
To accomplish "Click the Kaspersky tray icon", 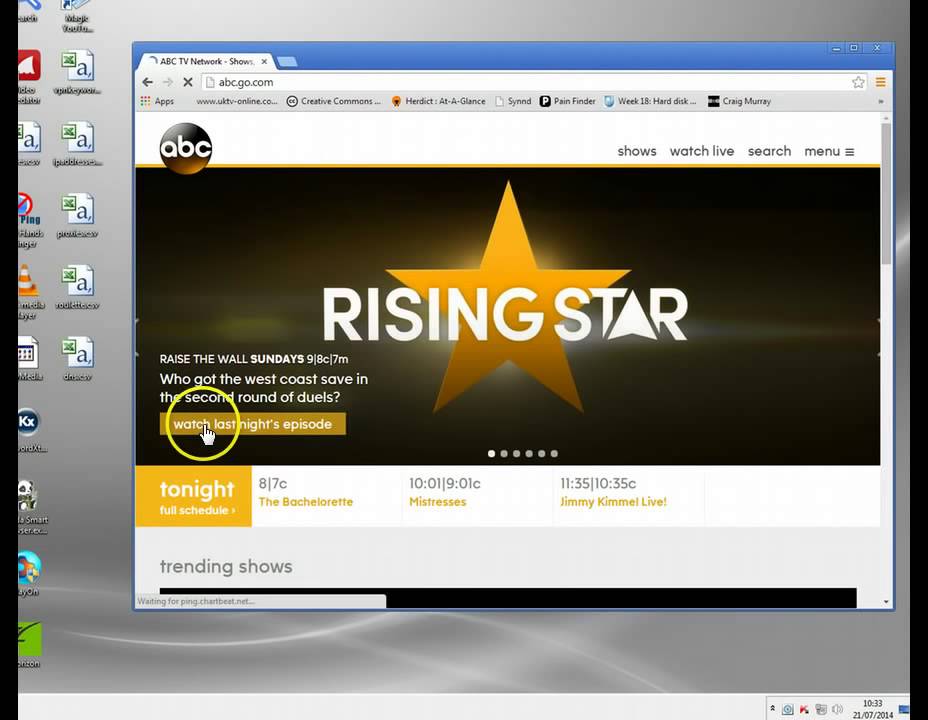I will pos(804,709).
